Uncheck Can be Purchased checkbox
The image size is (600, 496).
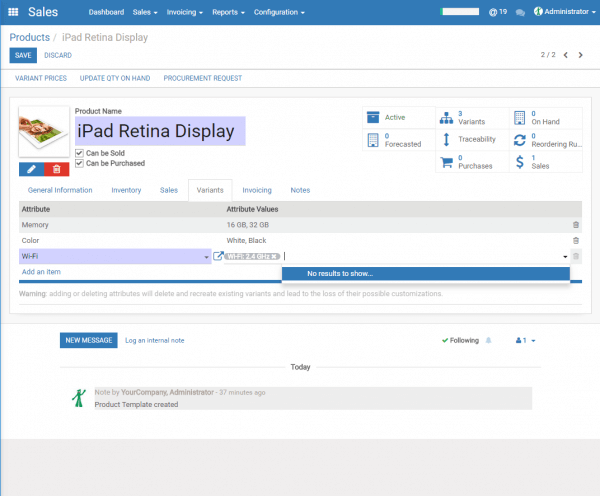coord(79,163)
